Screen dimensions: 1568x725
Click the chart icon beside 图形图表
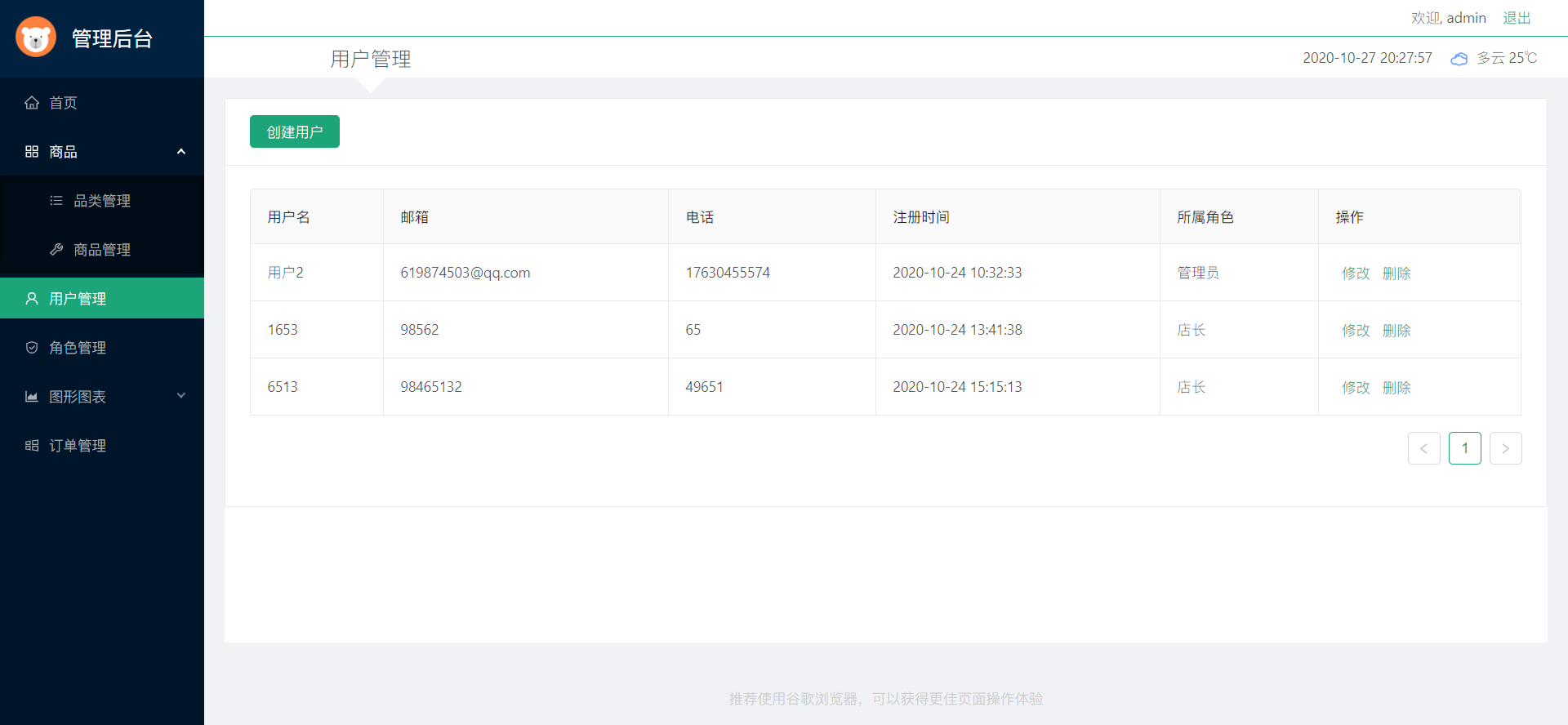coord(32,397)
